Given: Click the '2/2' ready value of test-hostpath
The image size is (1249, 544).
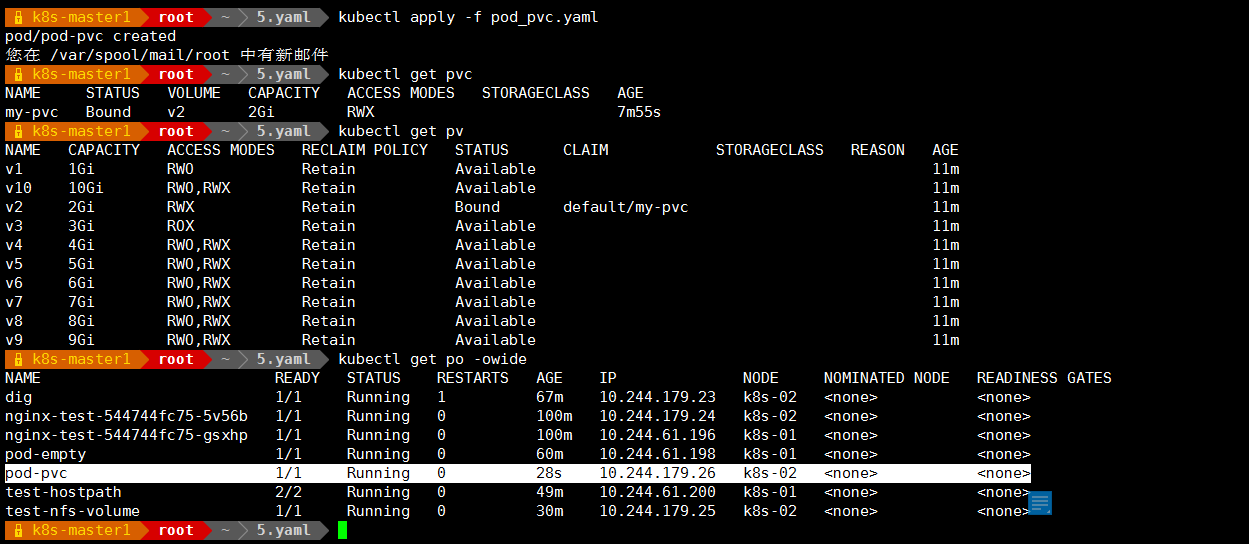Looking at the screenshot, I should click(x=288, y=492).
